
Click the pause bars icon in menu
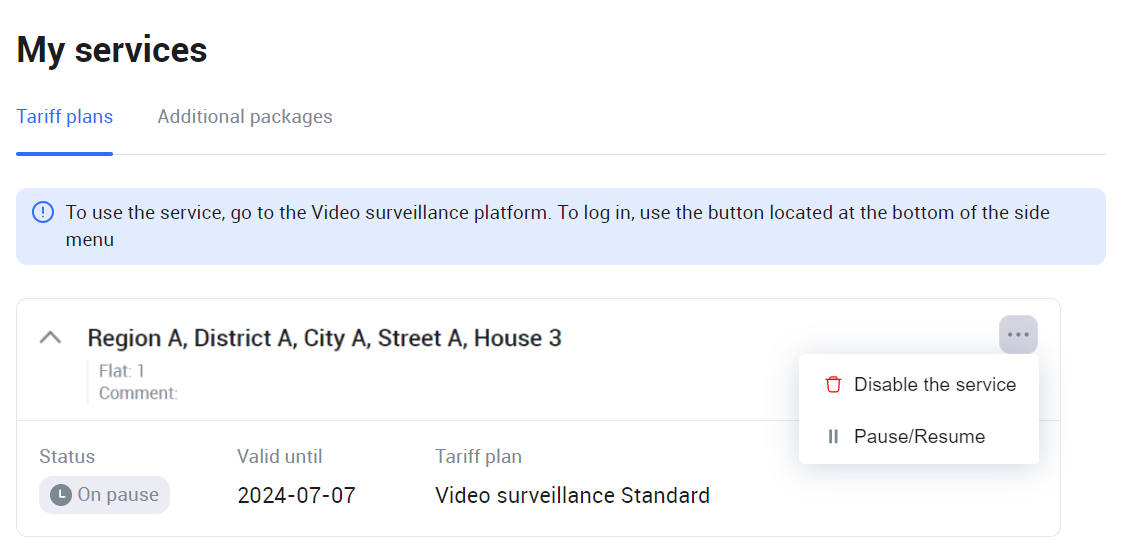coord(833,437)
